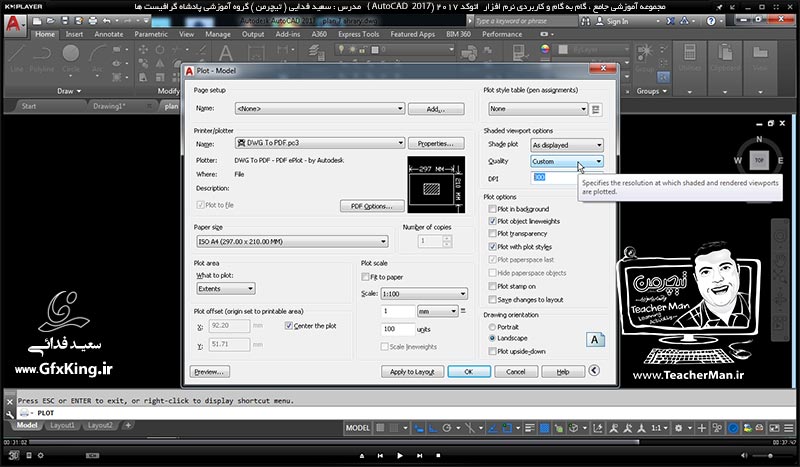The height and width of the screenshot is (467, 800).
Task: Click the Stop button in KMPlayer
Action: coord(438,455)
